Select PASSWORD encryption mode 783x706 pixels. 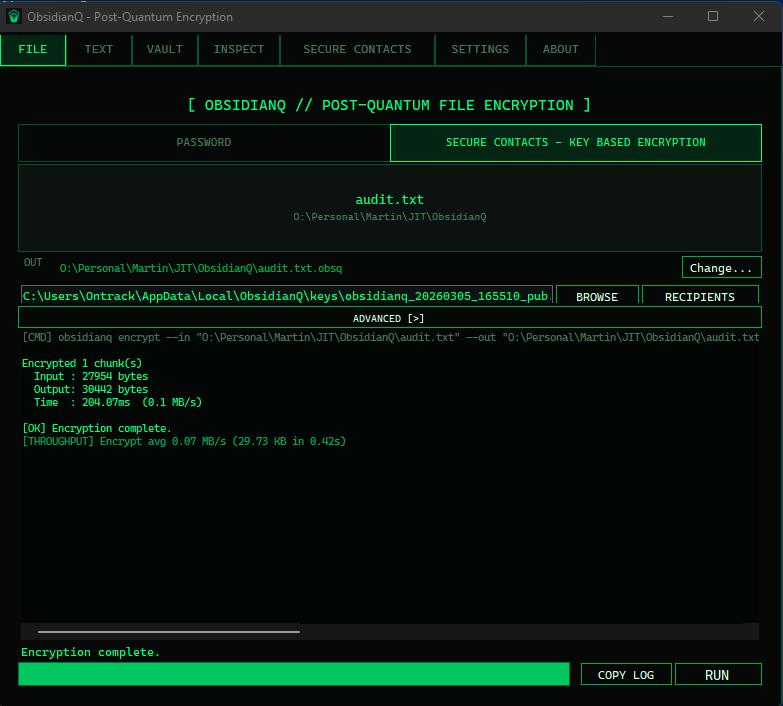coord(204,142)
